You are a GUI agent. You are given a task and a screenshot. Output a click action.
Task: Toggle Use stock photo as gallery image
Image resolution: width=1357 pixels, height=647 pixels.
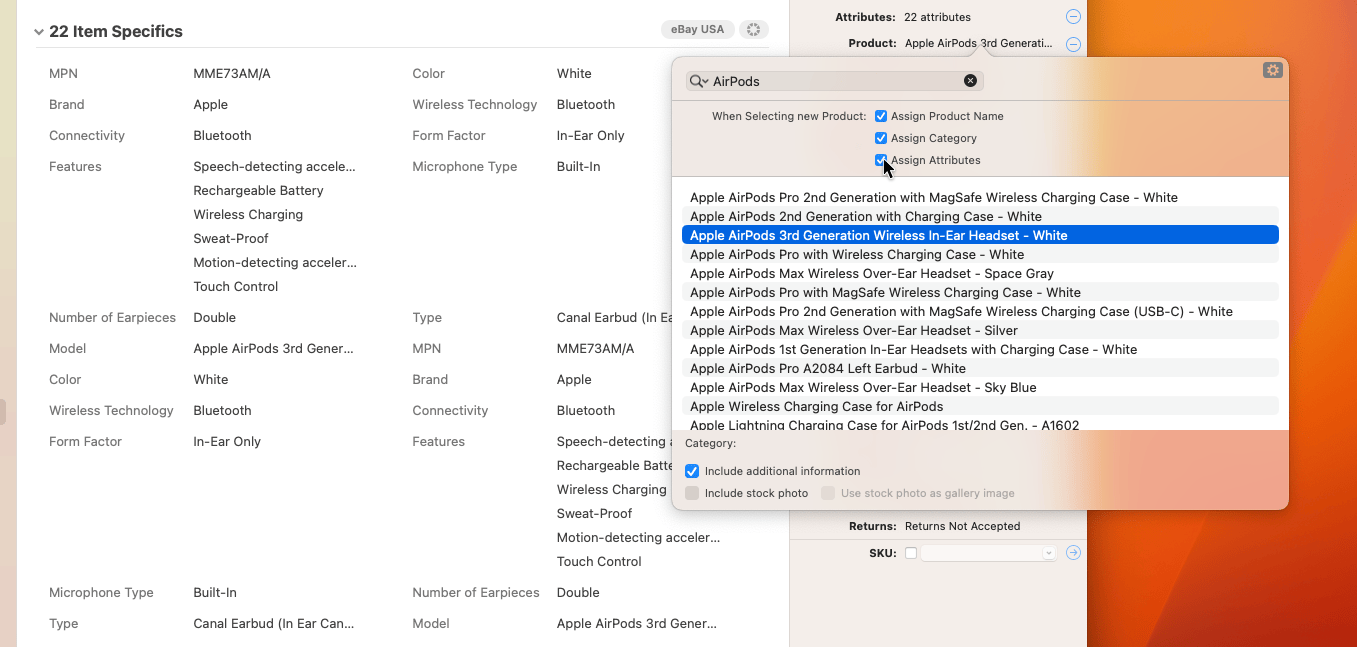click(828, 493)
